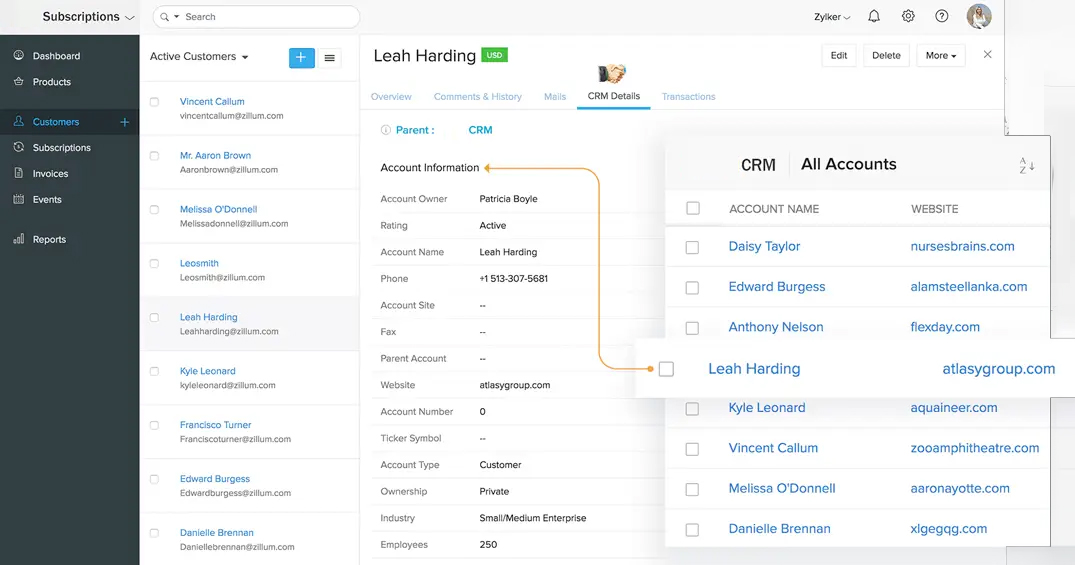Open the settings gear icon
This screenshot has height=565, width=1075.
tap(908, 16)
